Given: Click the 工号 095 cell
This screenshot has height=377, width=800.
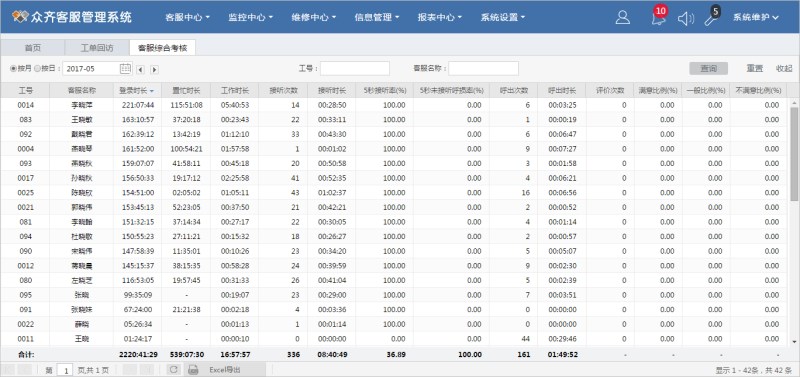Looking at the screenshot, I should coord(26,295).
